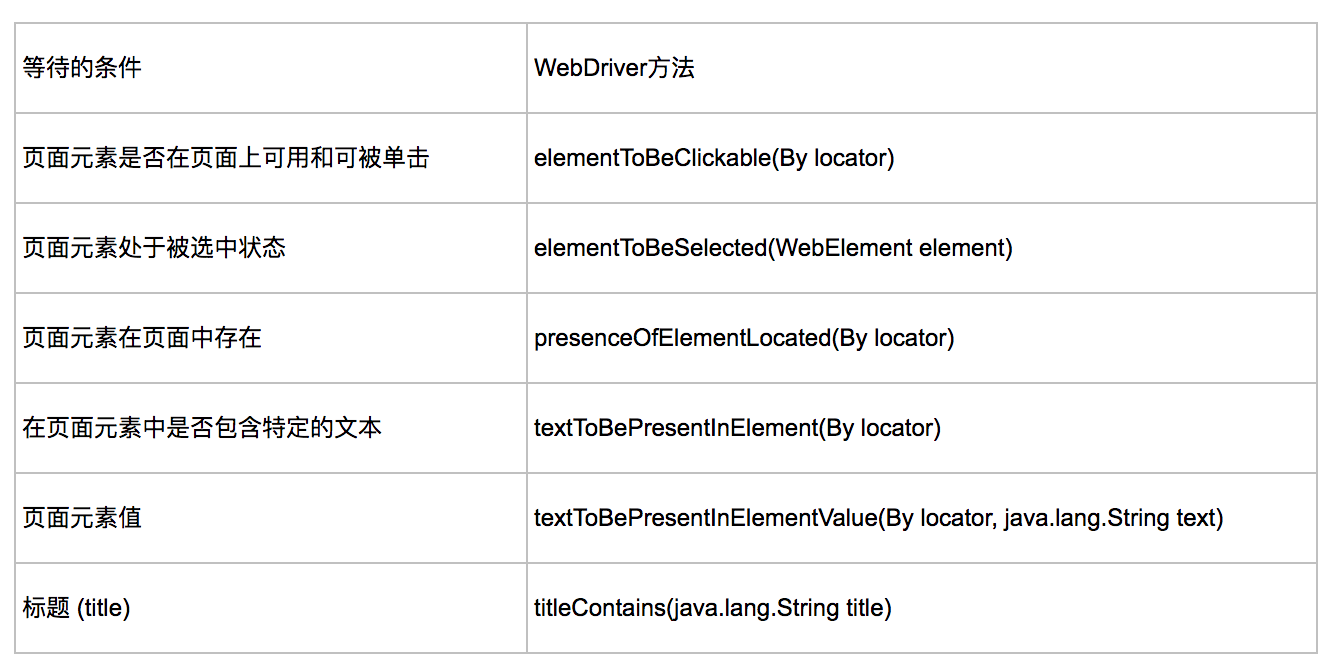Select the elementToBeClickable(By locator) cell
Viewport: 1336px width, 668px height.
(922, 158)
